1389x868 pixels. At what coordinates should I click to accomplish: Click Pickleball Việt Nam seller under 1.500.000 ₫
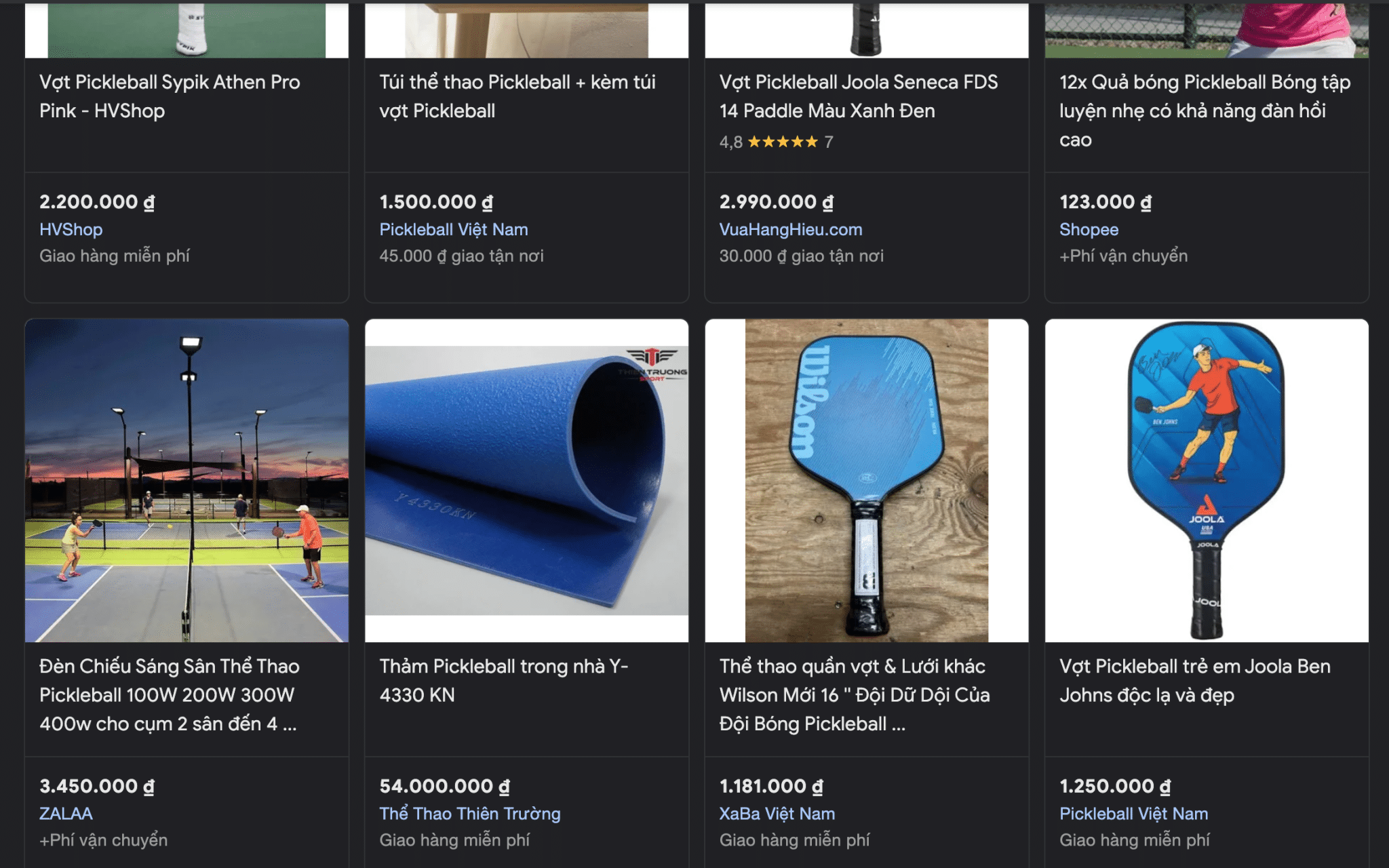453,229
